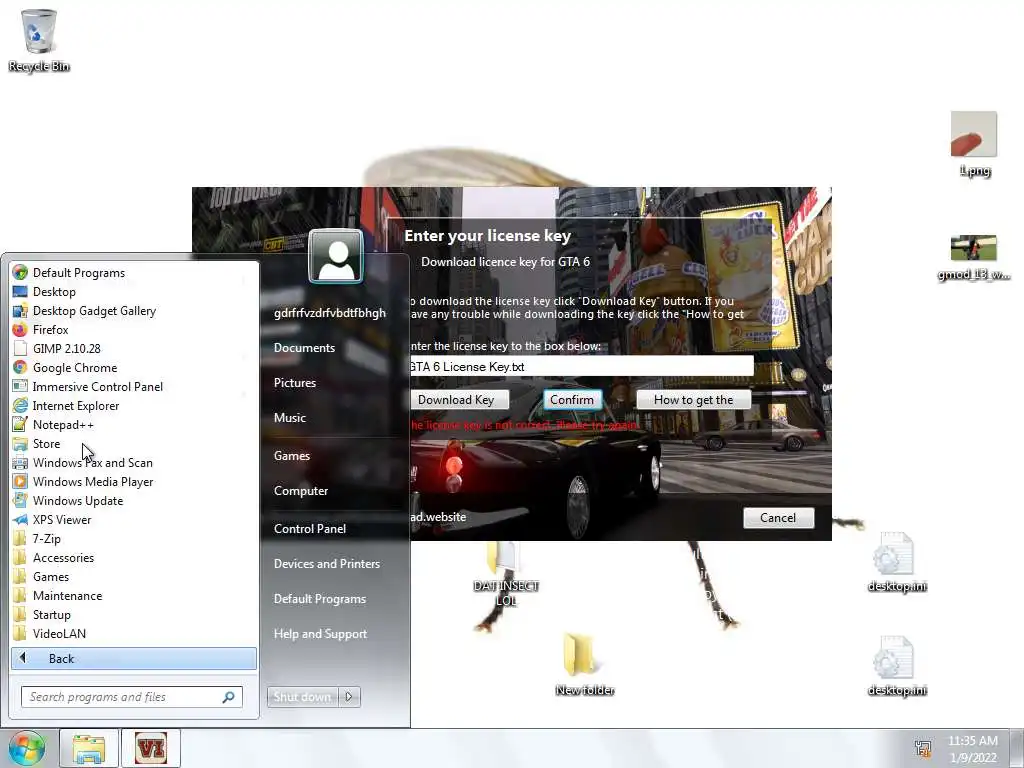Viewport: 1024px width, 768px height.
Task: Click the Download Key button
Action: click(459, 400)
